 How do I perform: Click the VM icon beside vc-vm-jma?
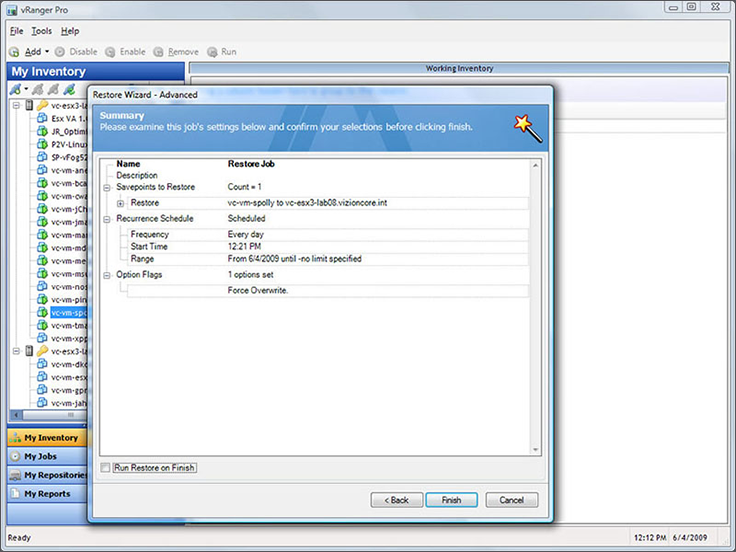point(42,222)
